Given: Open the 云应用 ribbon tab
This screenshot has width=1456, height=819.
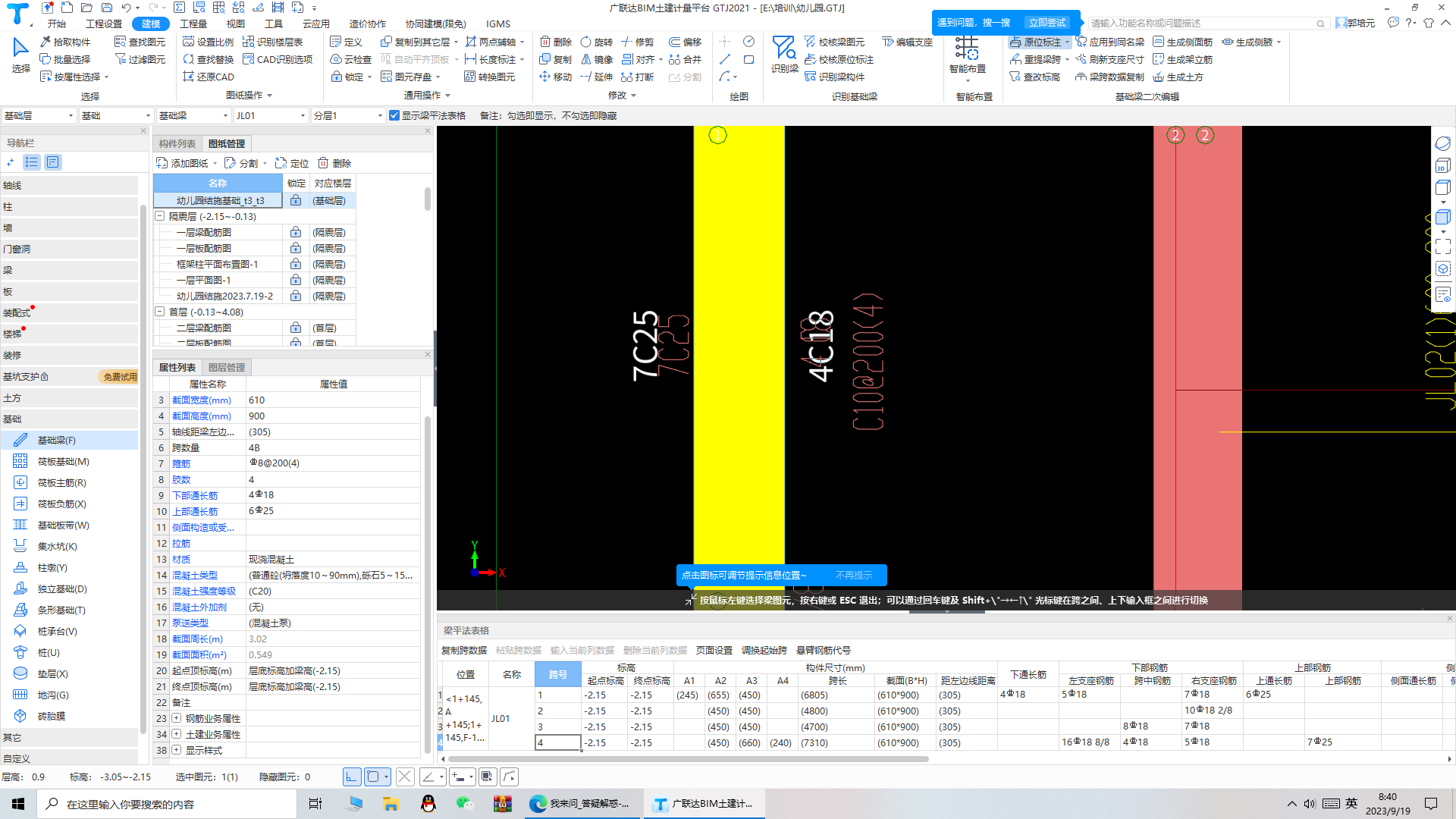Looking at the screenshot, I should point(316,24).
